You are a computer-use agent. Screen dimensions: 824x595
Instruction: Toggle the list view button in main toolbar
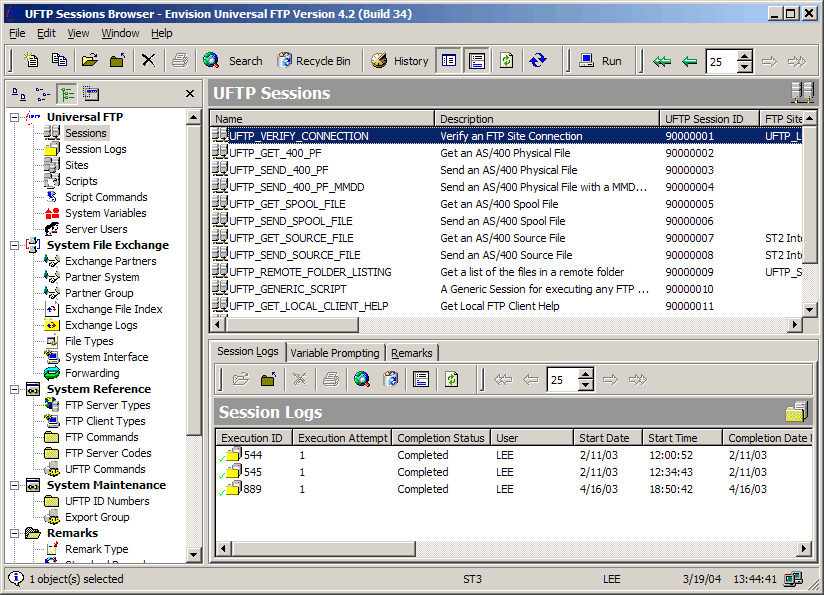[449, 61]
